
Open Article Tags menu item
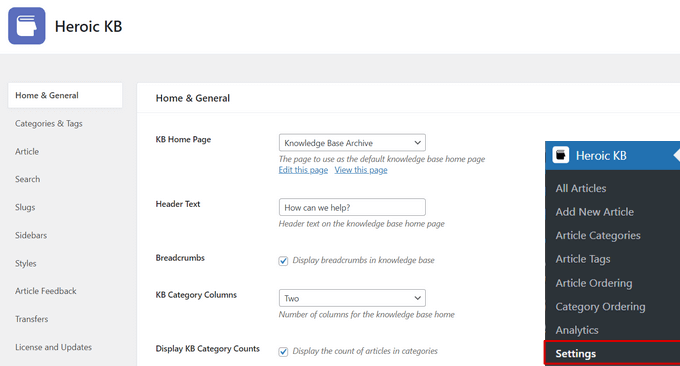pos(583,259)
